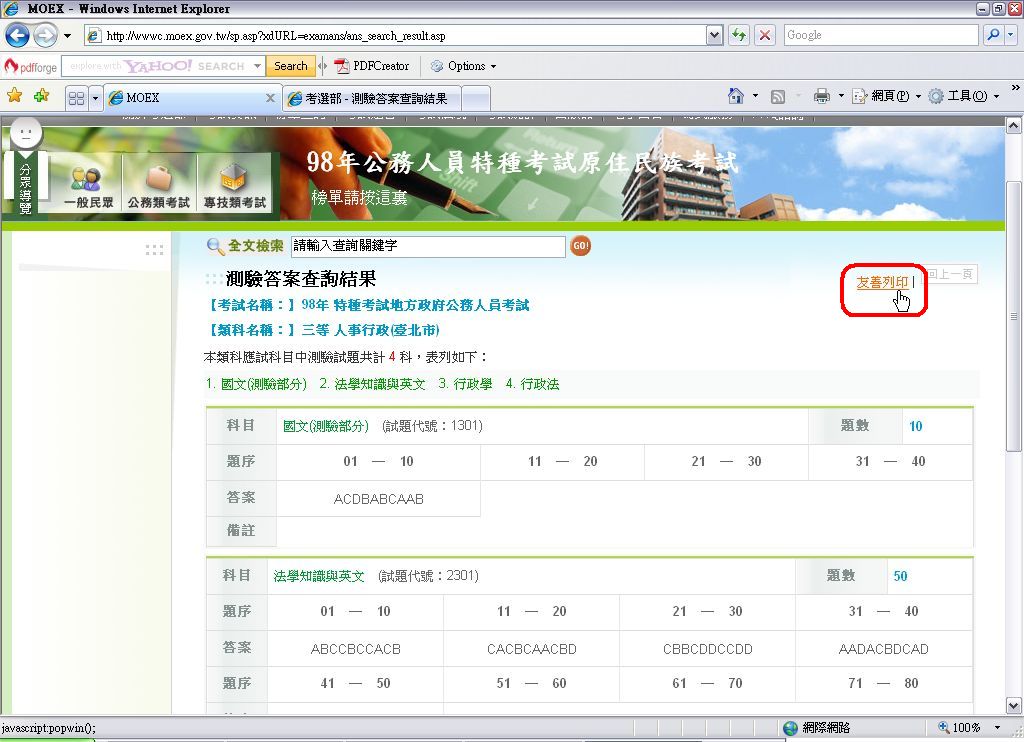Open the Quick Tabs grid icon
The width and height of the screenshot is (1024, 742).
(76, 98)
